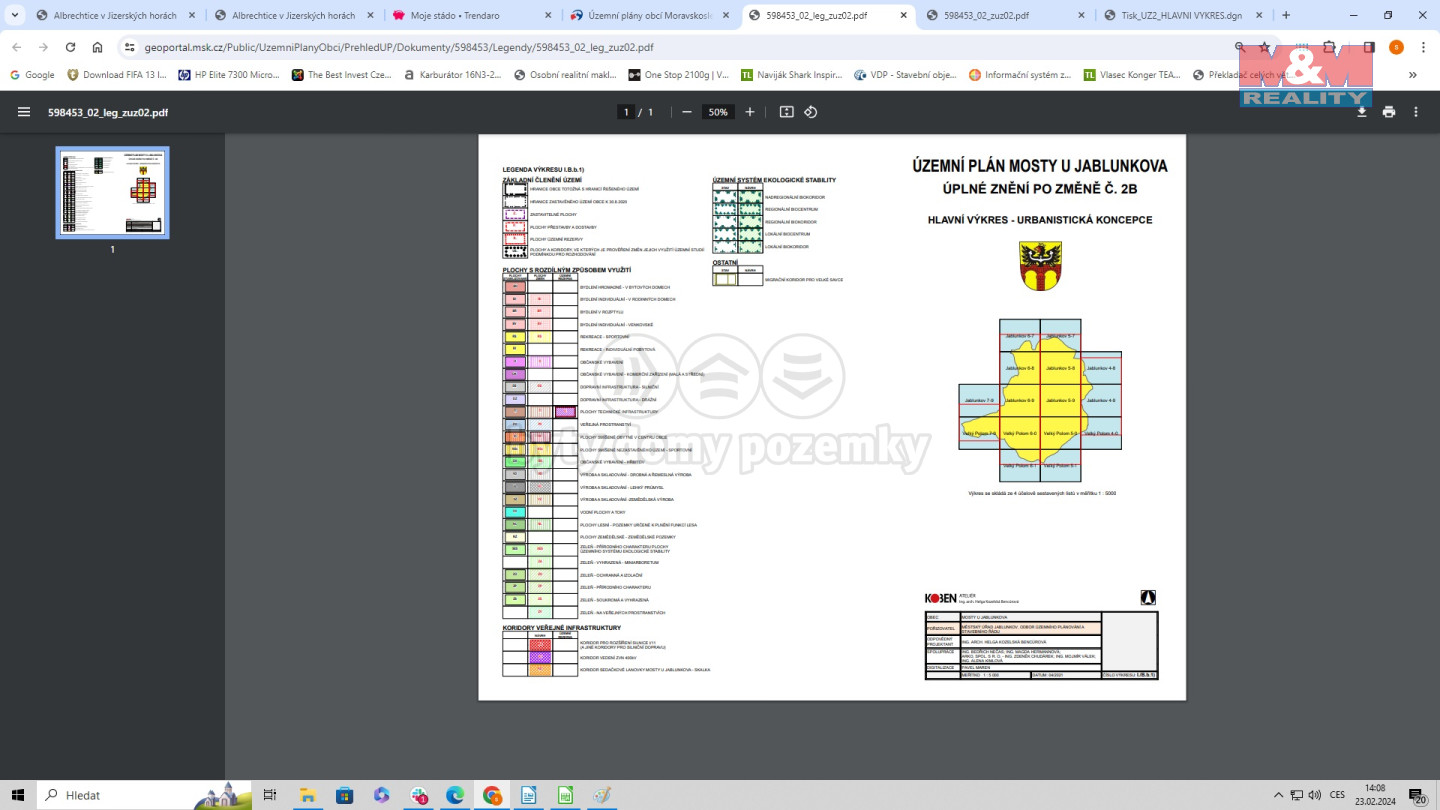
Task: Open the tab search dropdown arrow
Action: [x=14, y=15]
